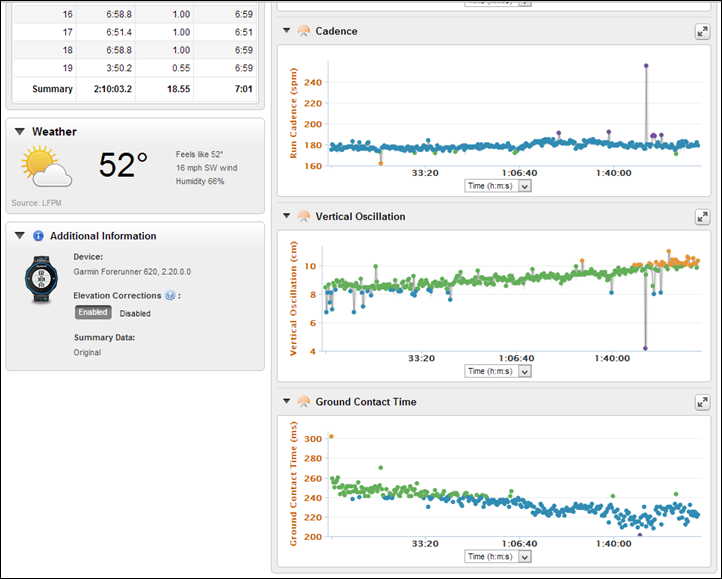Click the lap 17 time 6:51.4

[x=119, y=32]
